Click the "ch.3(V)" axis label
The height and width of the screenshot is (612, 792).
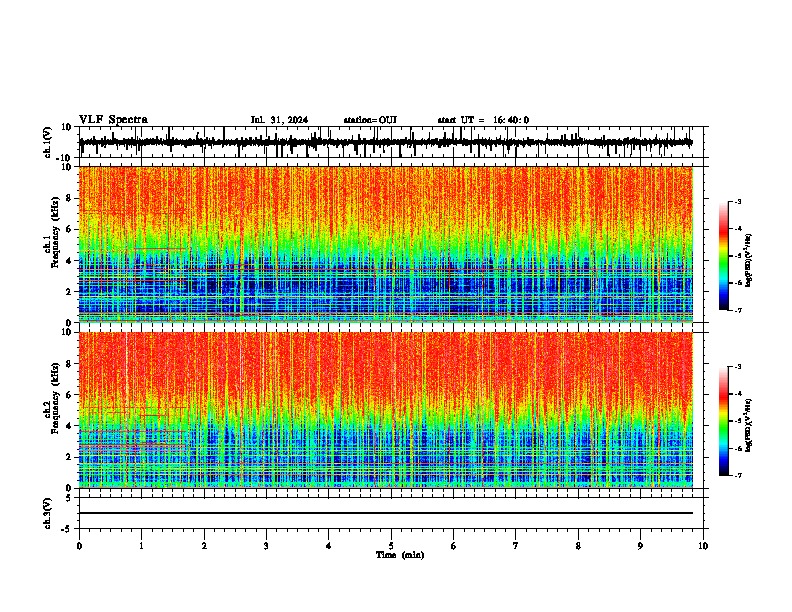[48, 513]
